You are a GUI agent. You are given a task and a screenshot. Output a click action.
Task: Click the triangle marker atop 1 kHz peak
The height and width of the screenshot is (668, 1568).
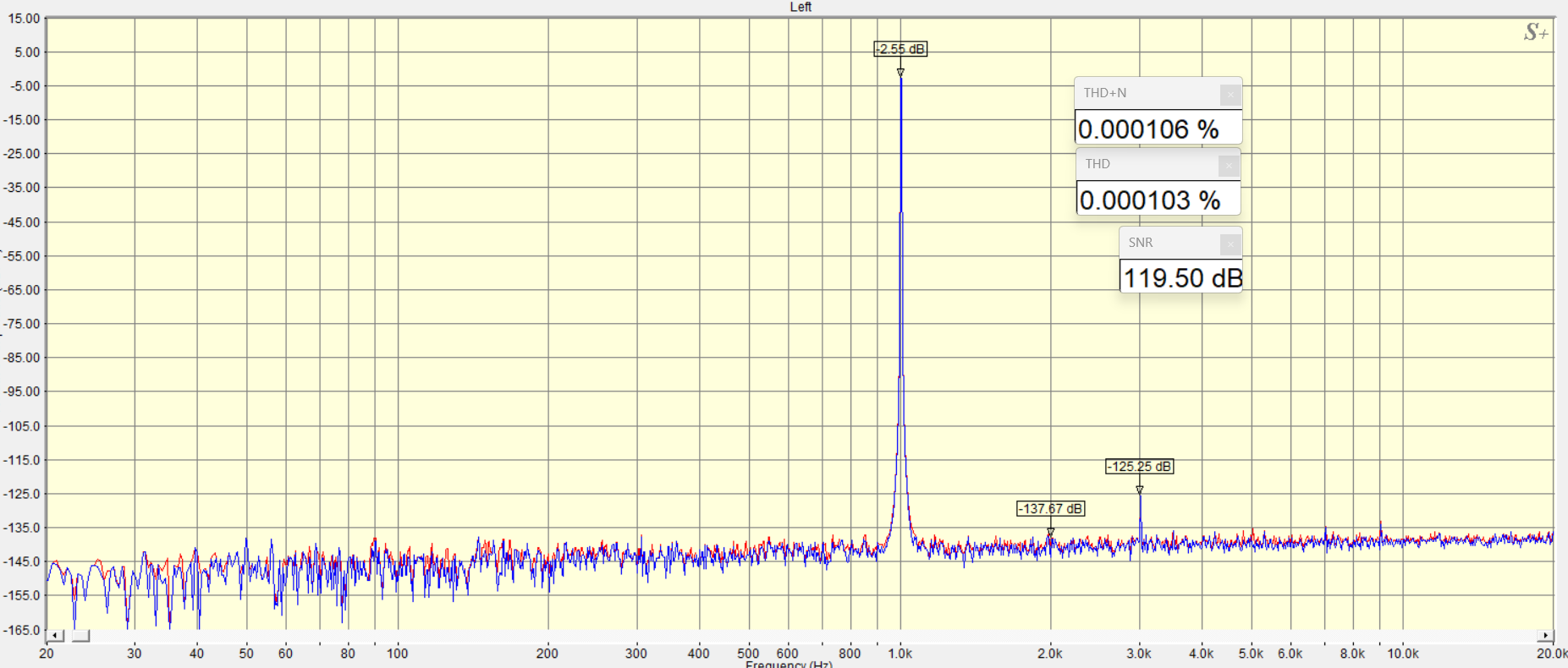tap(900, 73)
